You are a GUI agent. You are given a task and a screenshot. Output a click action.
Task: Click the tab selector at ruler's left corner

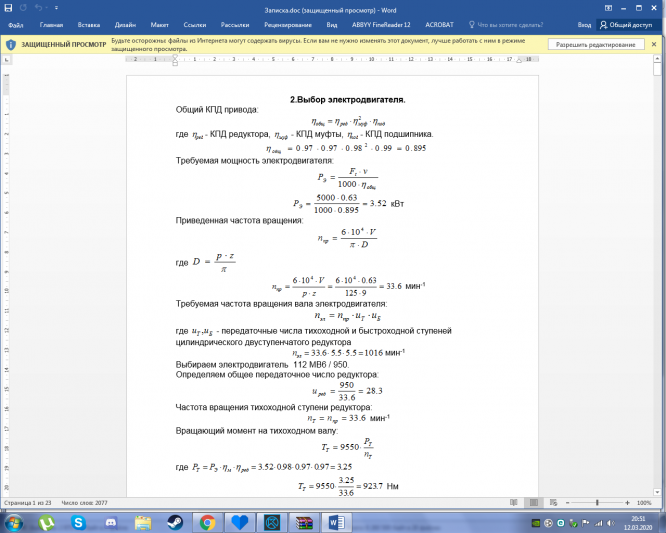pyautogui.click(x=6, y=60)
